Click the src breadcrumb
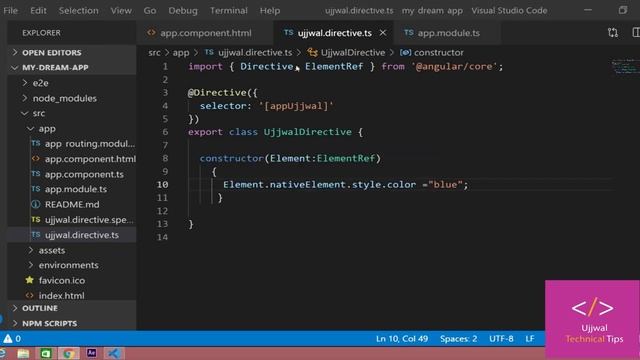Screen dimensions: 640x360 click(x=154, y=53)
